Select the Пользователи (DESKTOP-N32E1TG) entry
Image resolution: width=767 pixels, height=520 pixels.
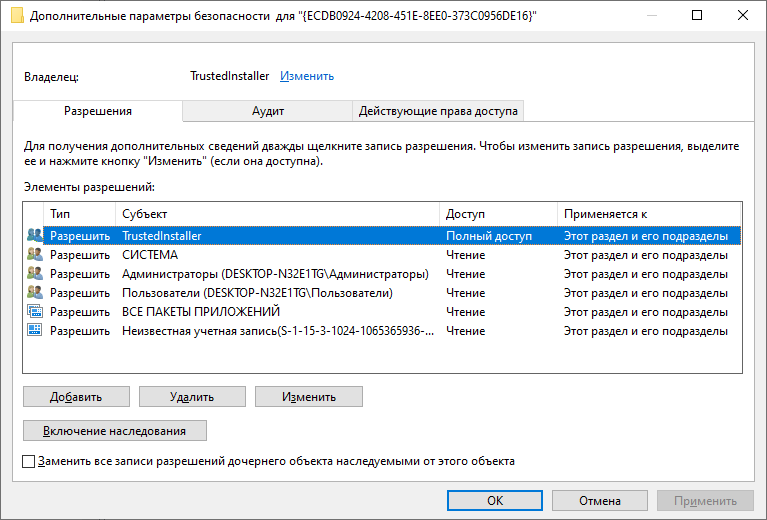382,293
